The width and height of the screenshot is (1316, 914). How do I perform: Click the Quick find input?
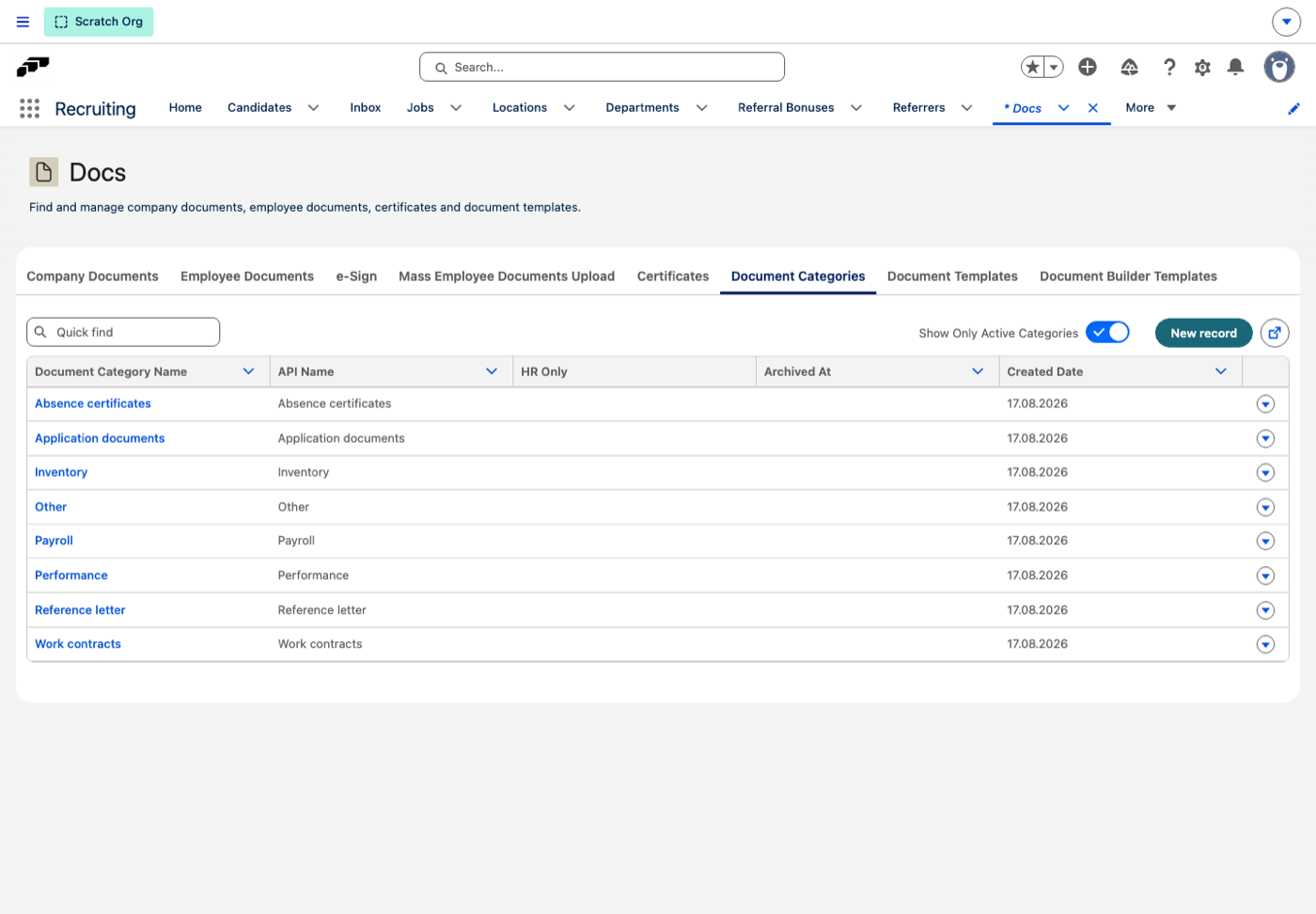pyautogui.click(x=123, y=332)
